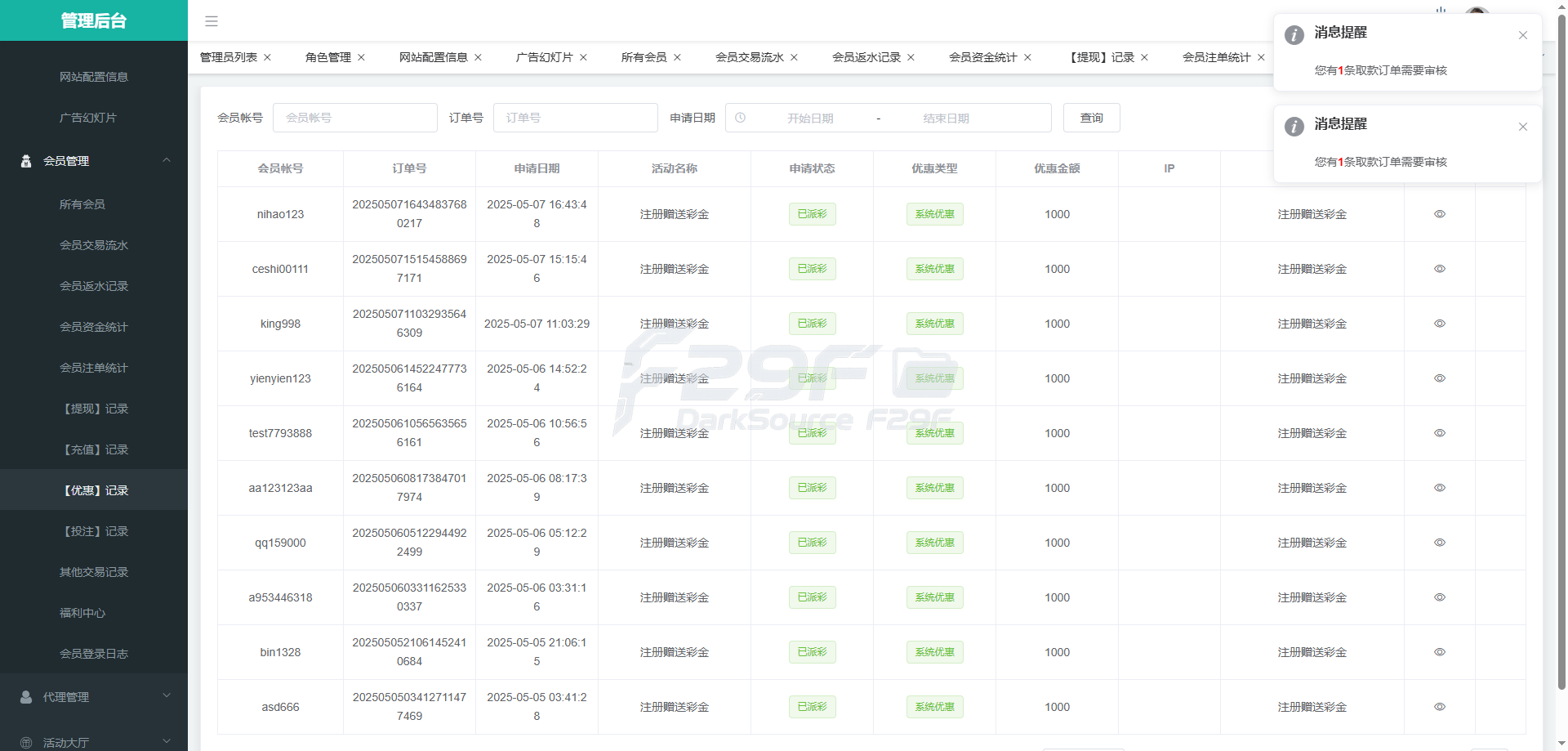Click the user avatar in header
This screenshot has height=751, width=1568.
tap(1477, 11)
